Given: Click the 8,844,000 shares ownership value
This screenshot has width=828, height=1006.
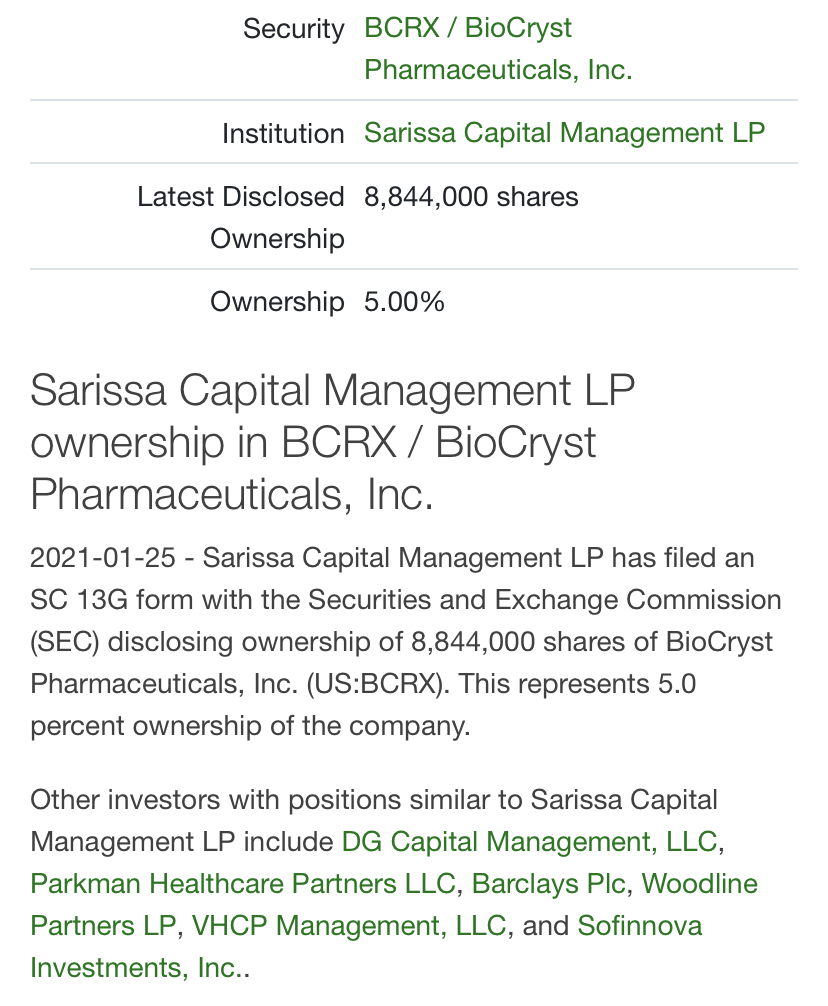Looking at the screenshot, I should [x=471, y=196].
